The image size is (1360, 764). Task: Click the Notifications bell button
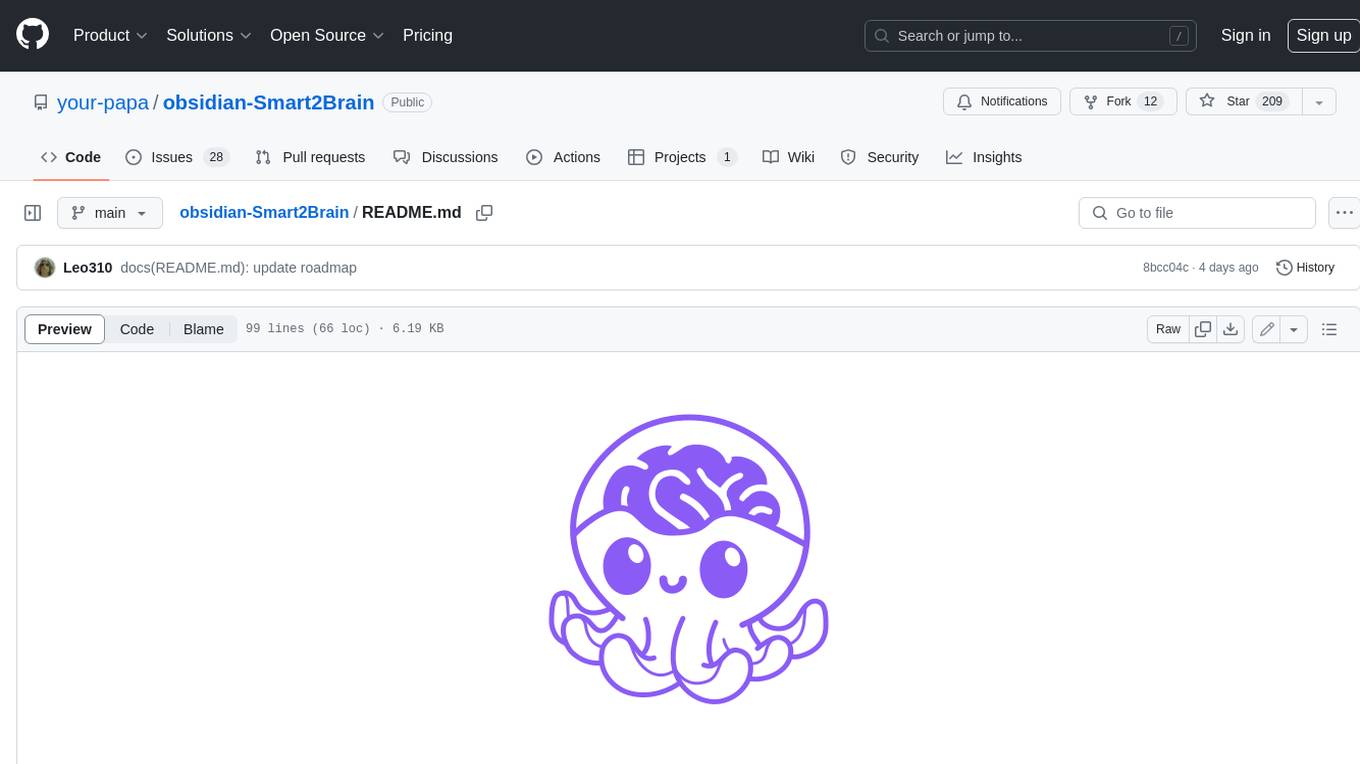(x=1002, y=101)
